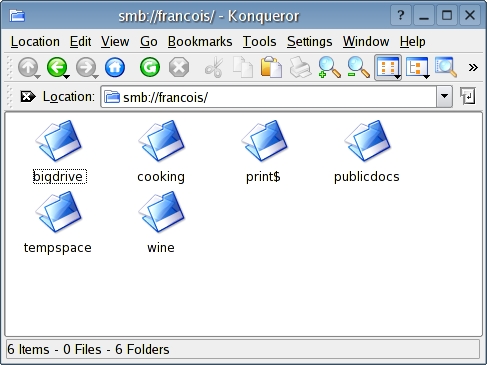
Task: Show hidden toolbar items via the chevron
Action: pos(473,67)
